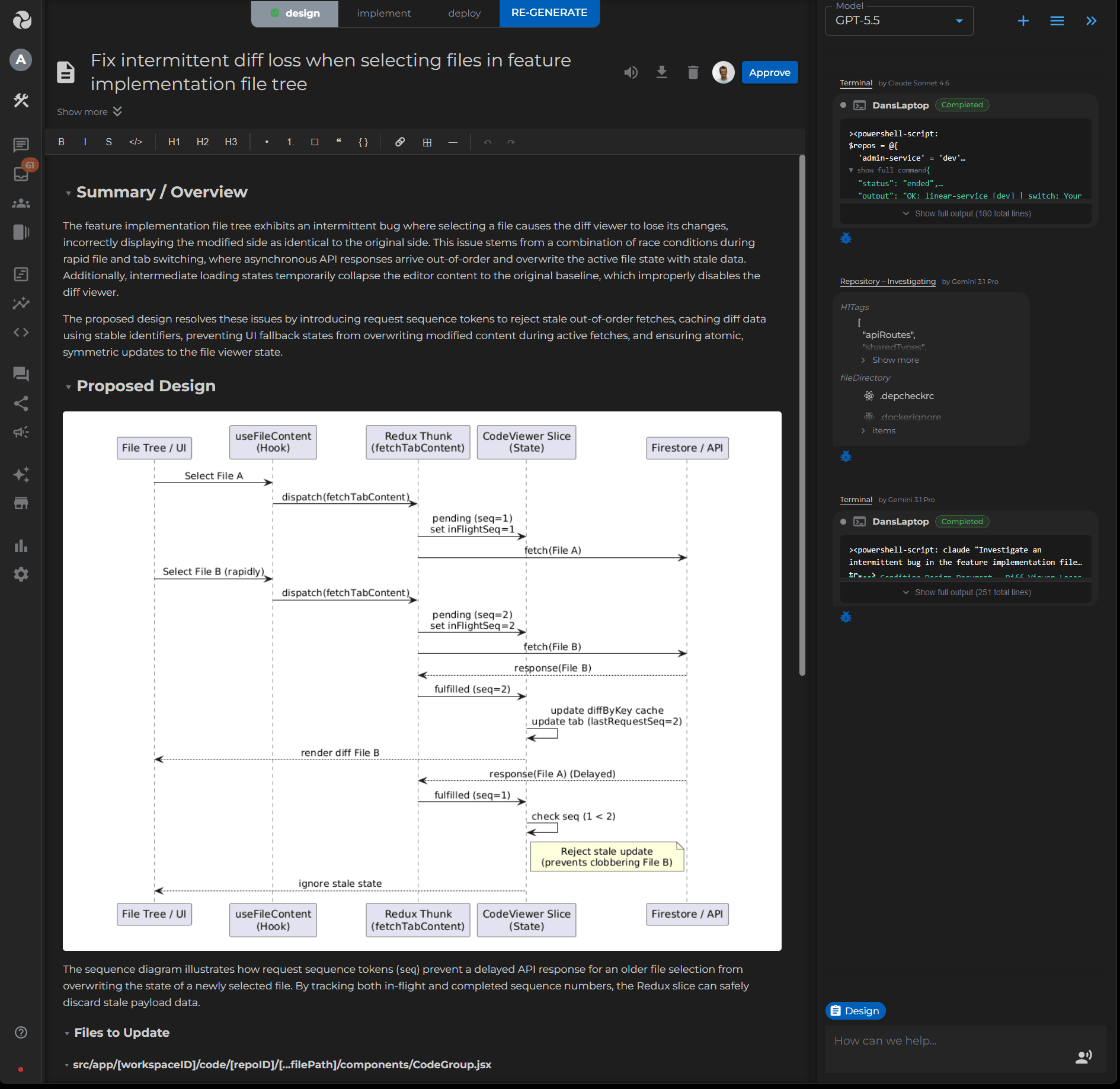Image resolution: width=1120 pixels, height=1089 pixels.
Task: Open the bar chart analytics icon
Action: (x=21, y=545)
